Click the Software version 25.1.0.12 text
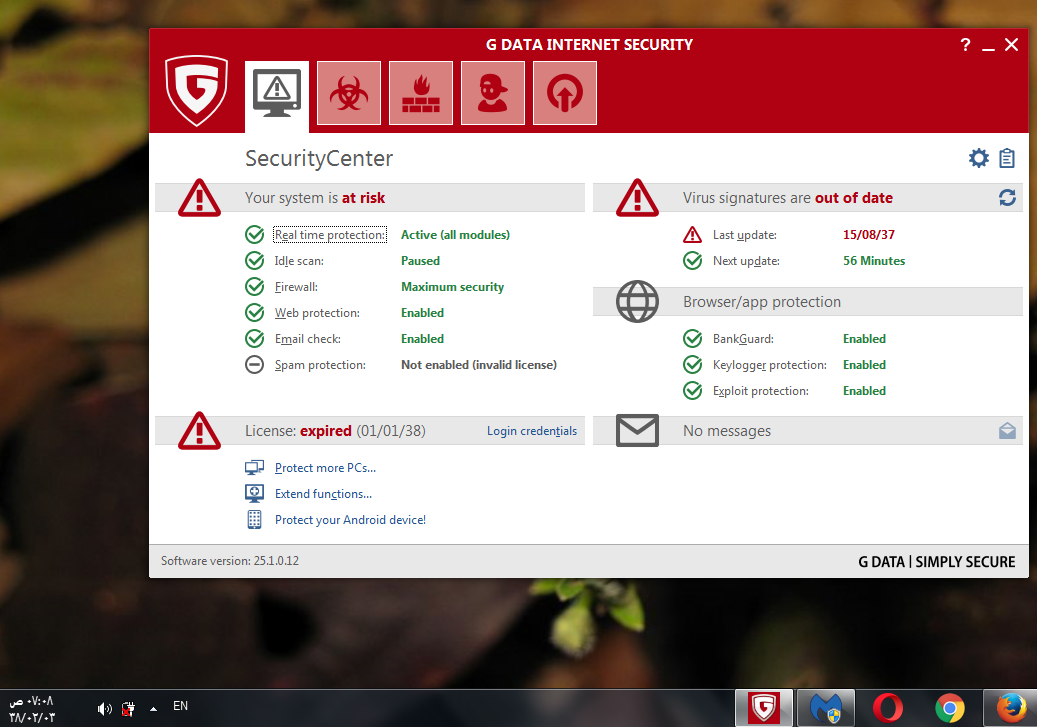 [229, 561]
